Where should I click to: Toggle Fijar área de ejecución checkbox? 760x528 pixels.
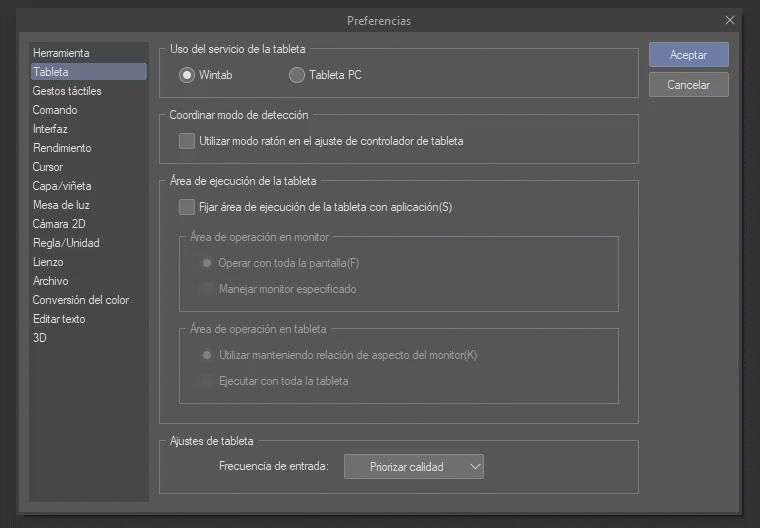click(x=187, y=207)
